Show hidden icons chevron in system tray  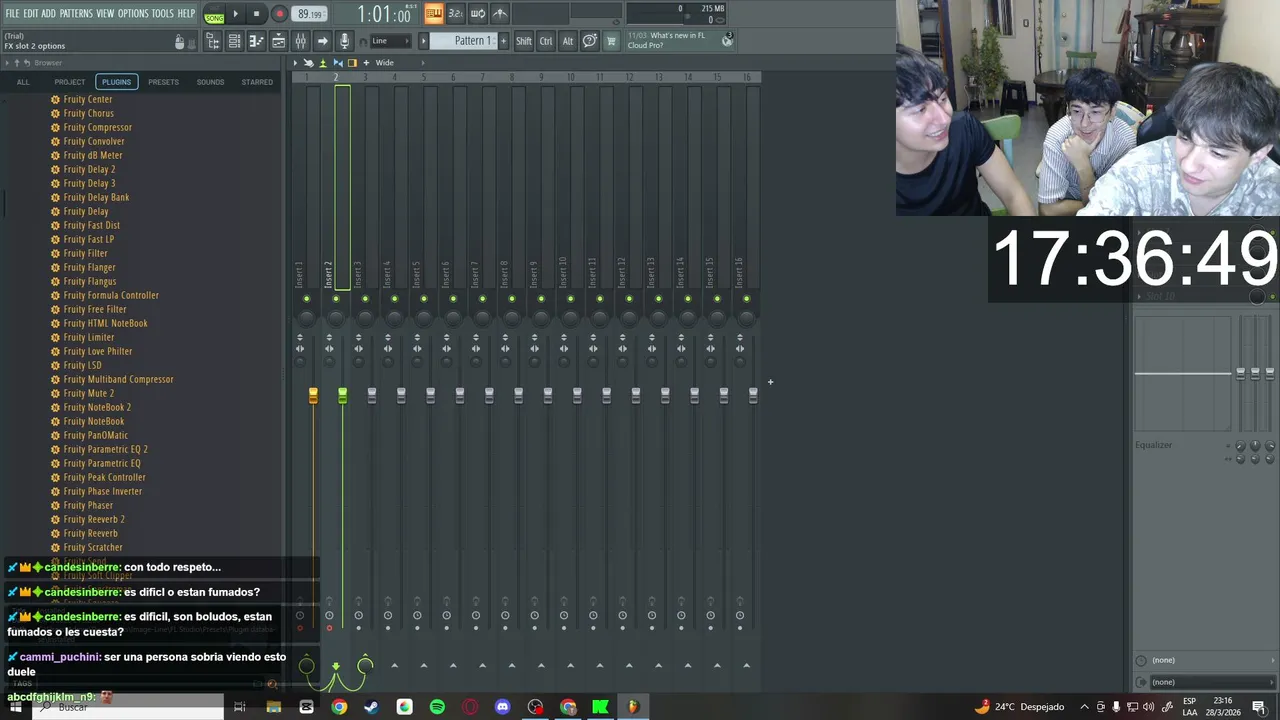click(1084, 707)
